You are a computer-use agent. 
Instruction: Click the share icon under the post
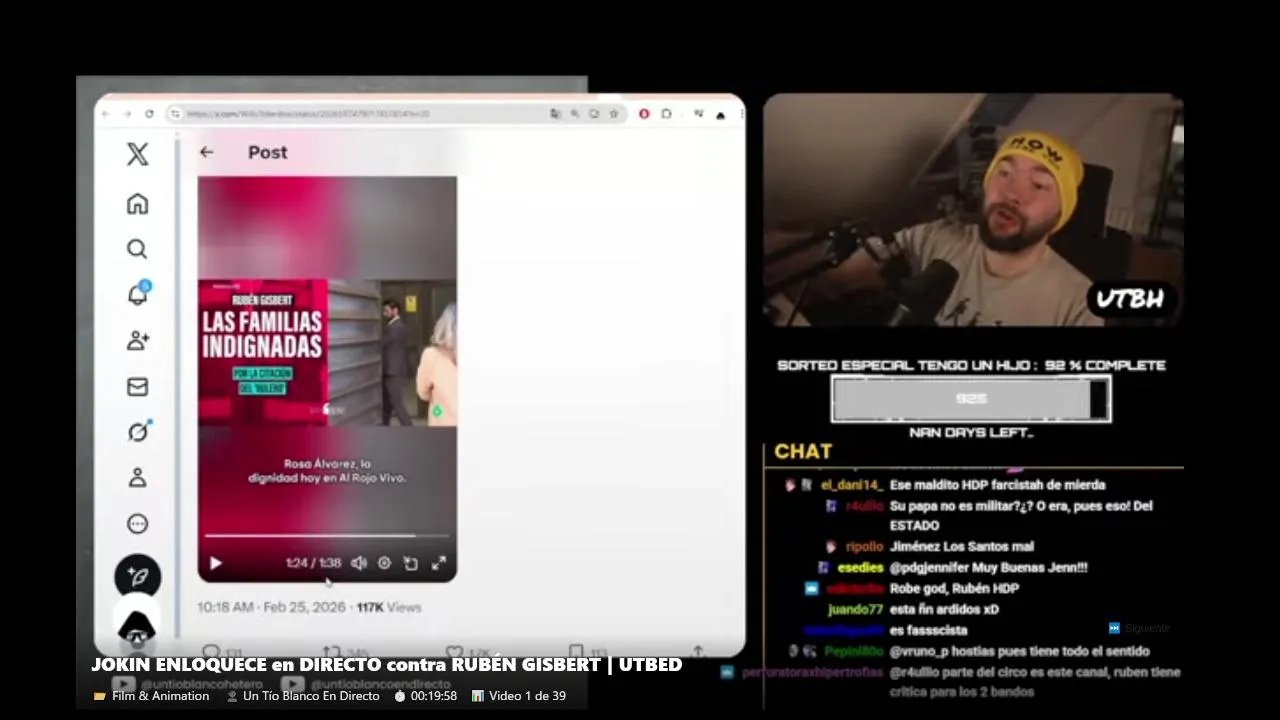pos(698,652)
